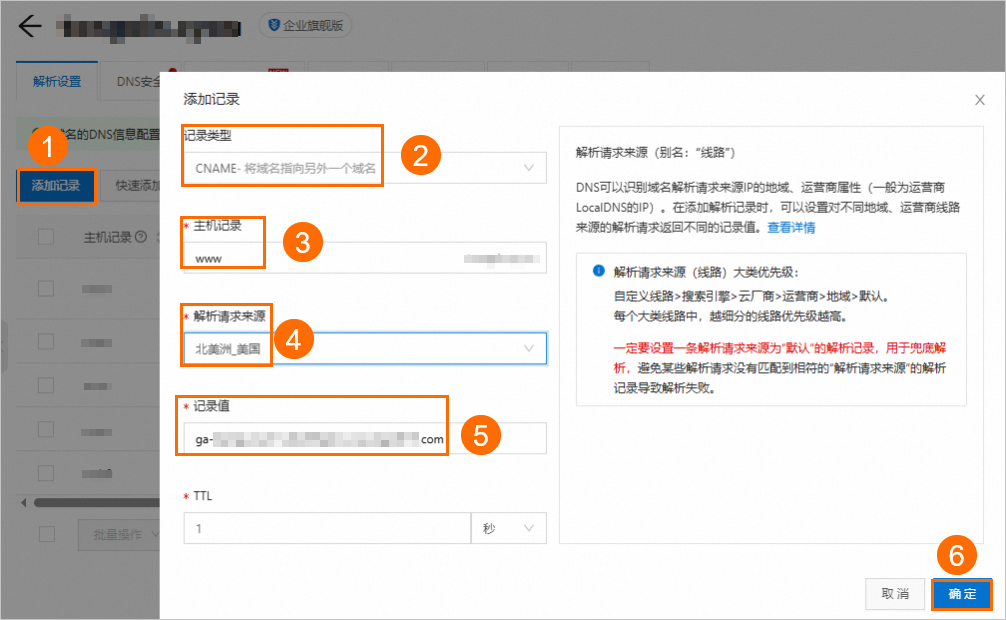Check the third record row checkbox
Image resolution: width=1006 pixels, height=620 pixels.
coord(46,385)
